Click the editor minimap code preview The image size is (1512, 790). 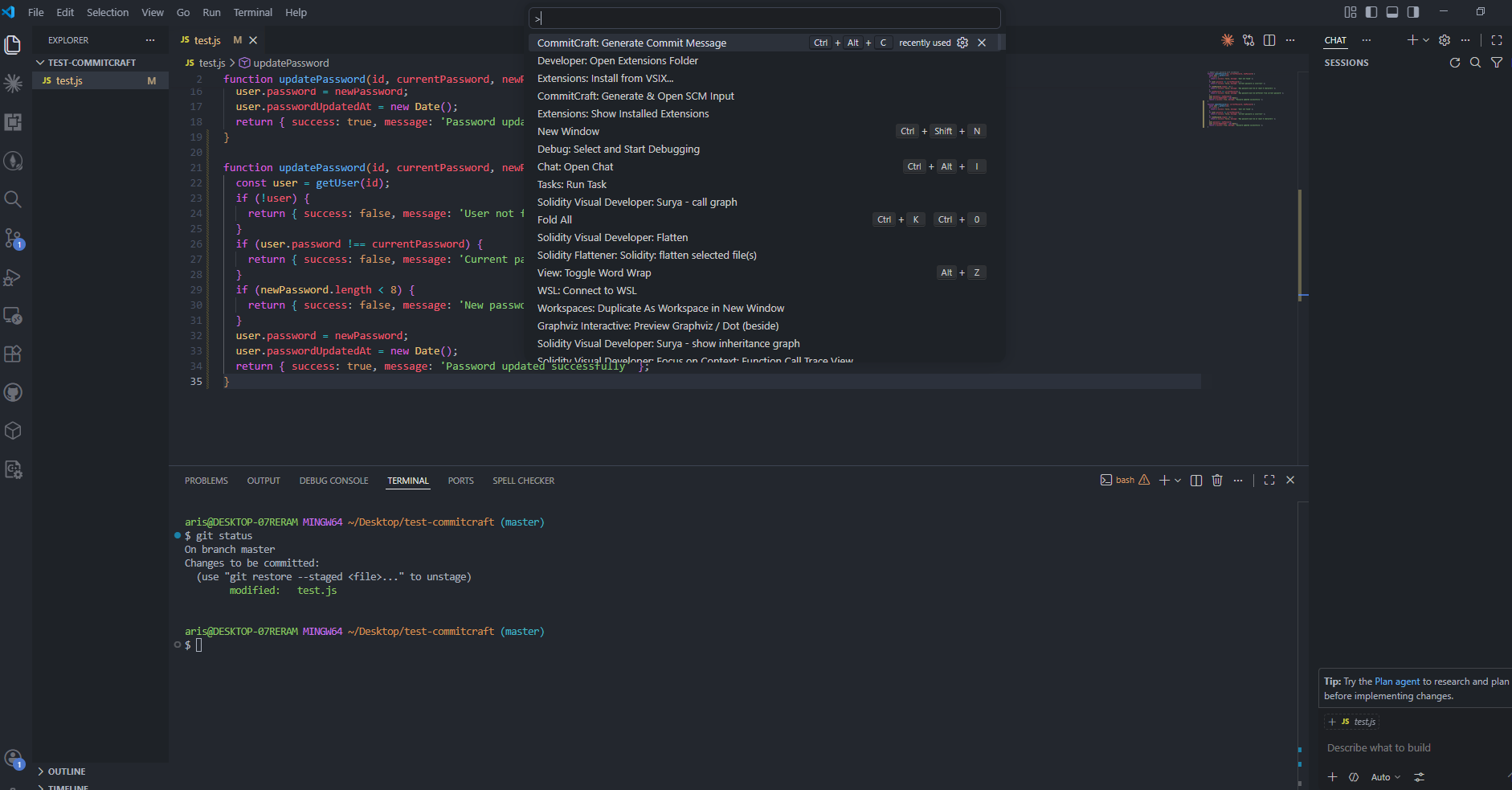click(x=1246, y=99)
